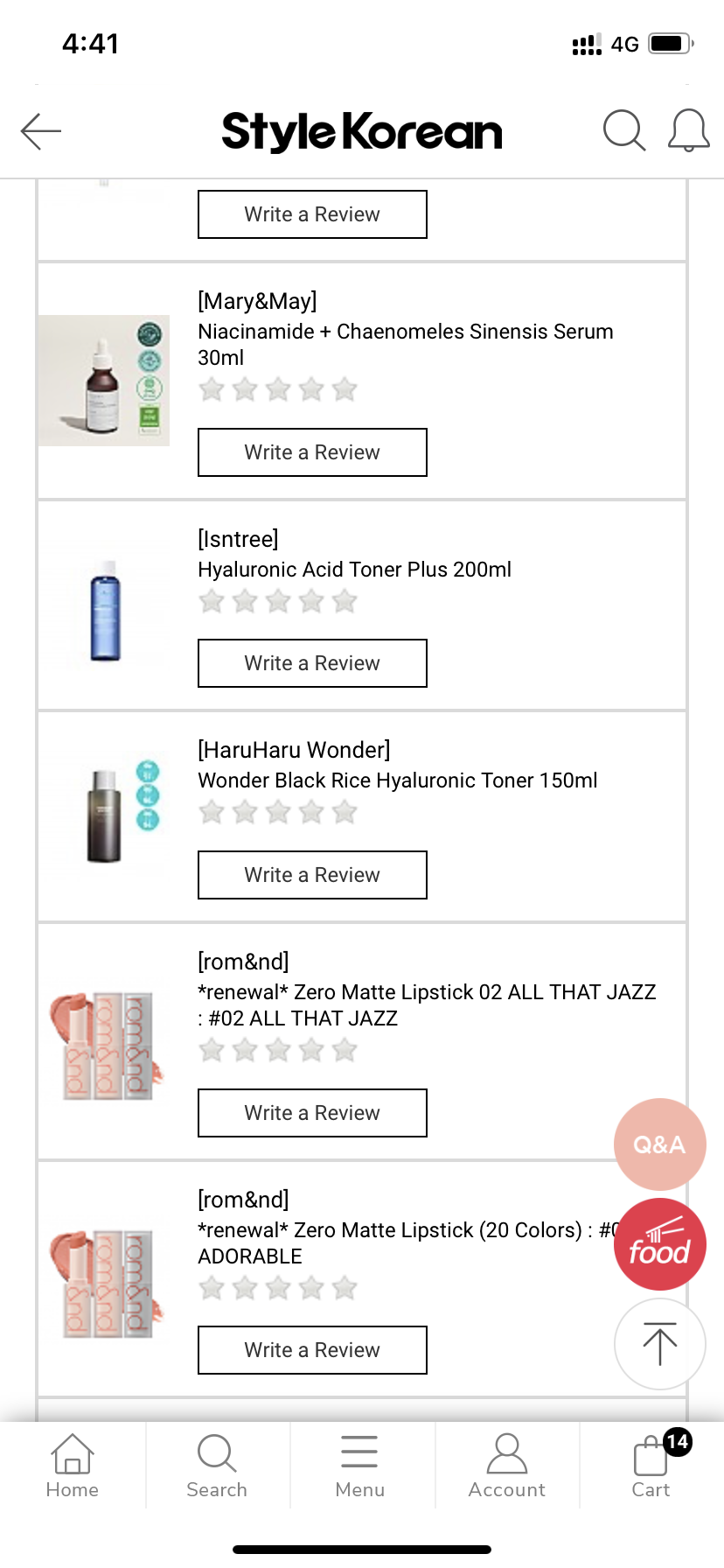This screenshot has width=724, height=1568.
Task: Write a Review for HaruHaru Wonder toner
Action: point(312,875)
